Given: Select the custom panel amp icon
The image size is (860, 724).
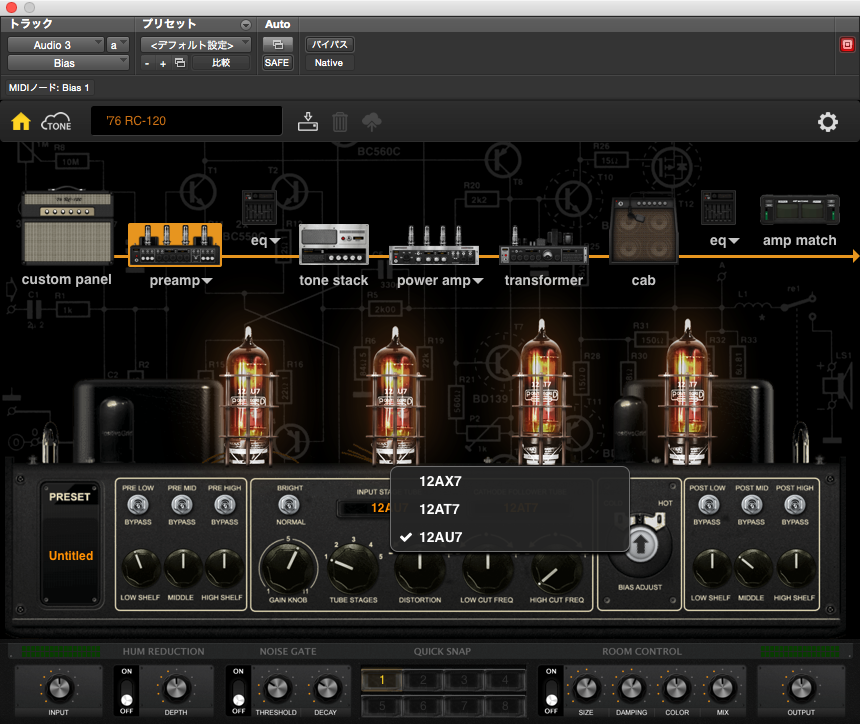Looking at the screenshot, I should pos(67,227).
